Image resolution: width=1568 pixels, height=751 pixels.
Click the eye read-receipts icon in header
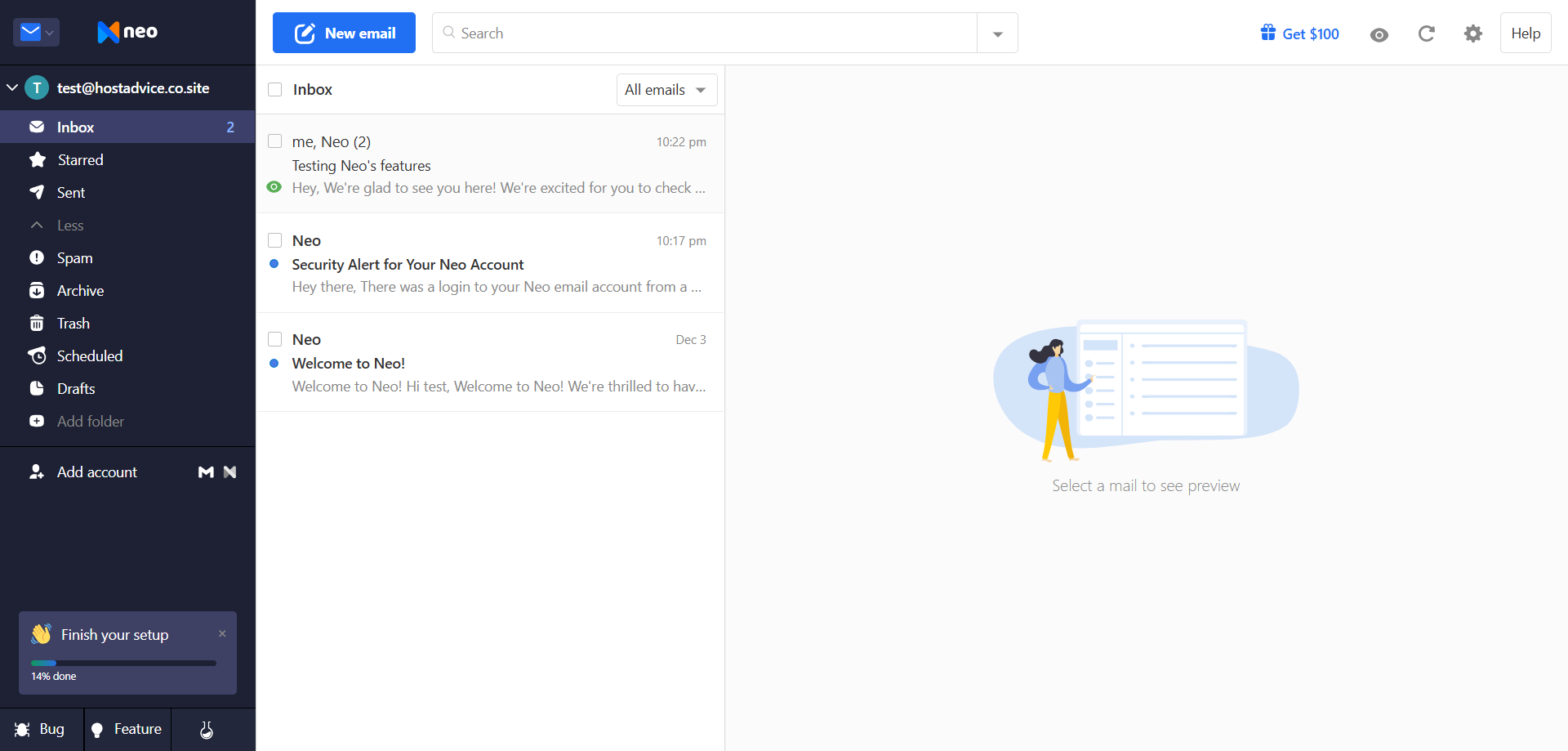click(x=1379, y=34)
